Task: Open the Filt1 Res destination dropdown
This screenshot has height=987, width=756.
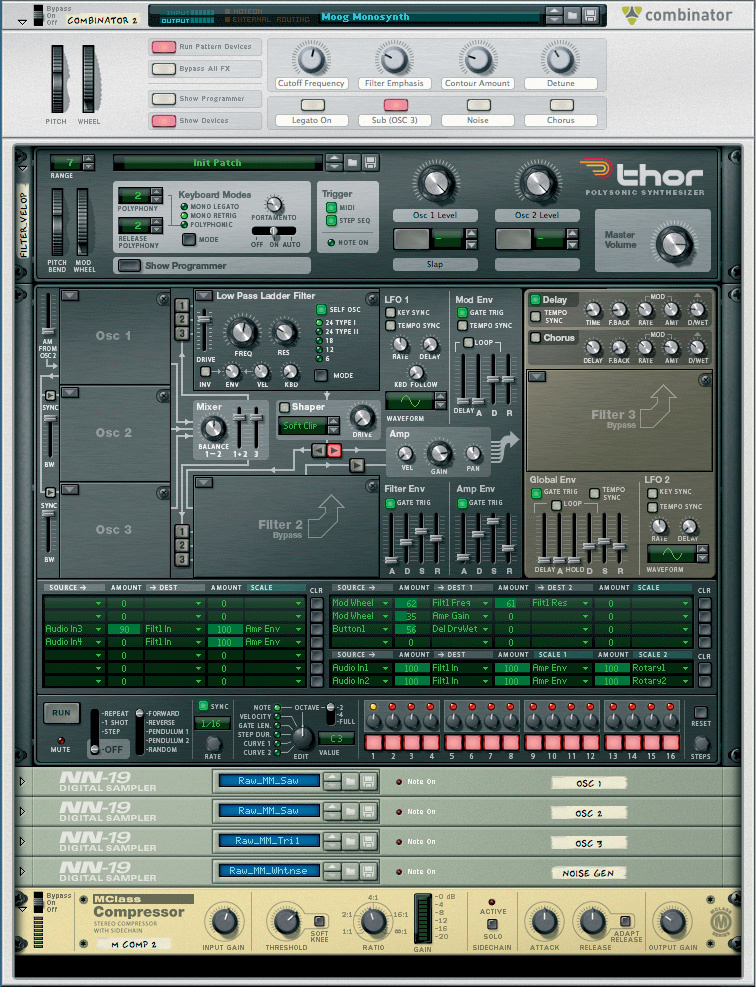Action: point(585,603)
